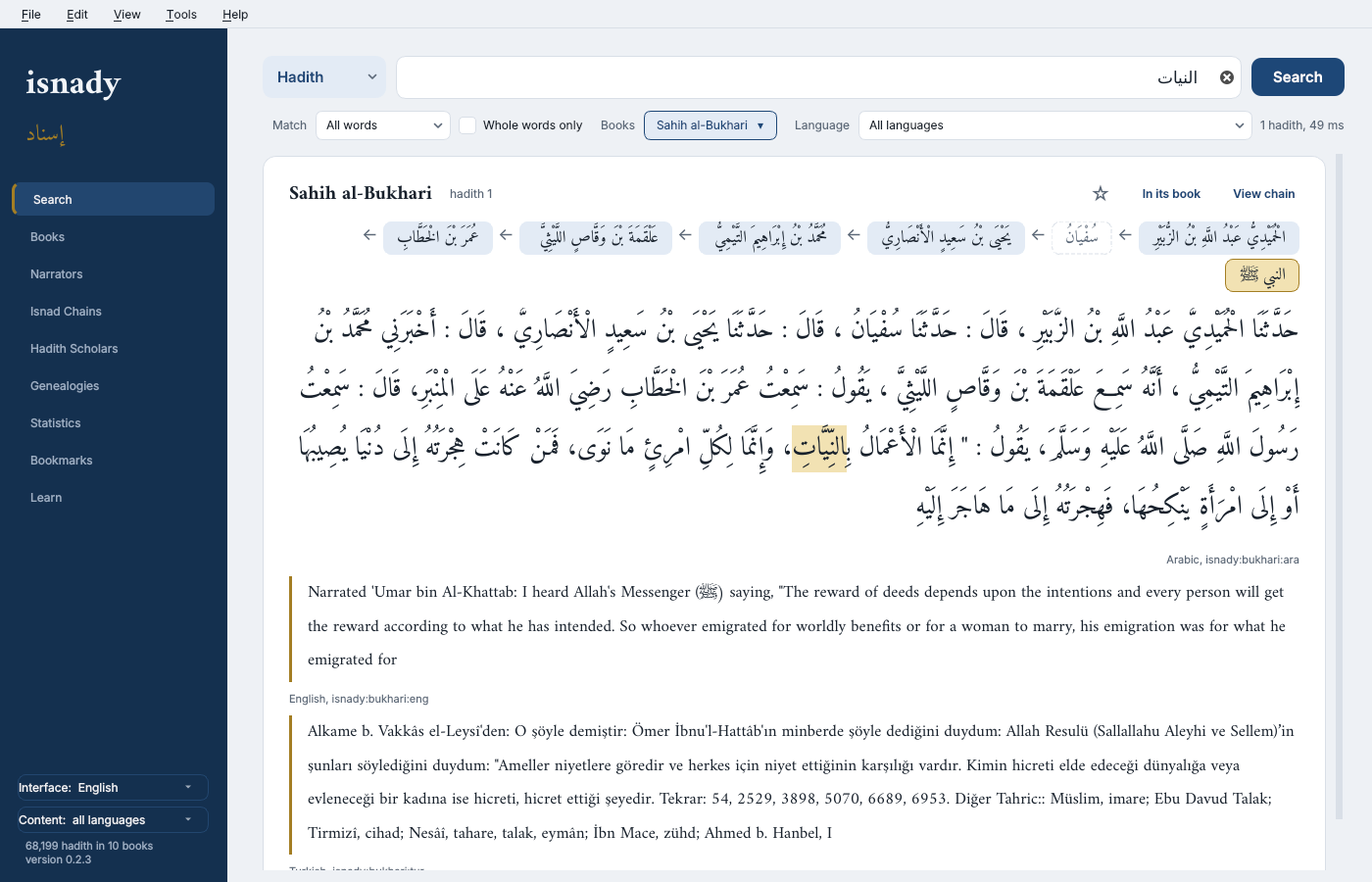Bookmark this hadith with the star icon
This screenshot has width=1372, height=882.
tap(1101, 194)
